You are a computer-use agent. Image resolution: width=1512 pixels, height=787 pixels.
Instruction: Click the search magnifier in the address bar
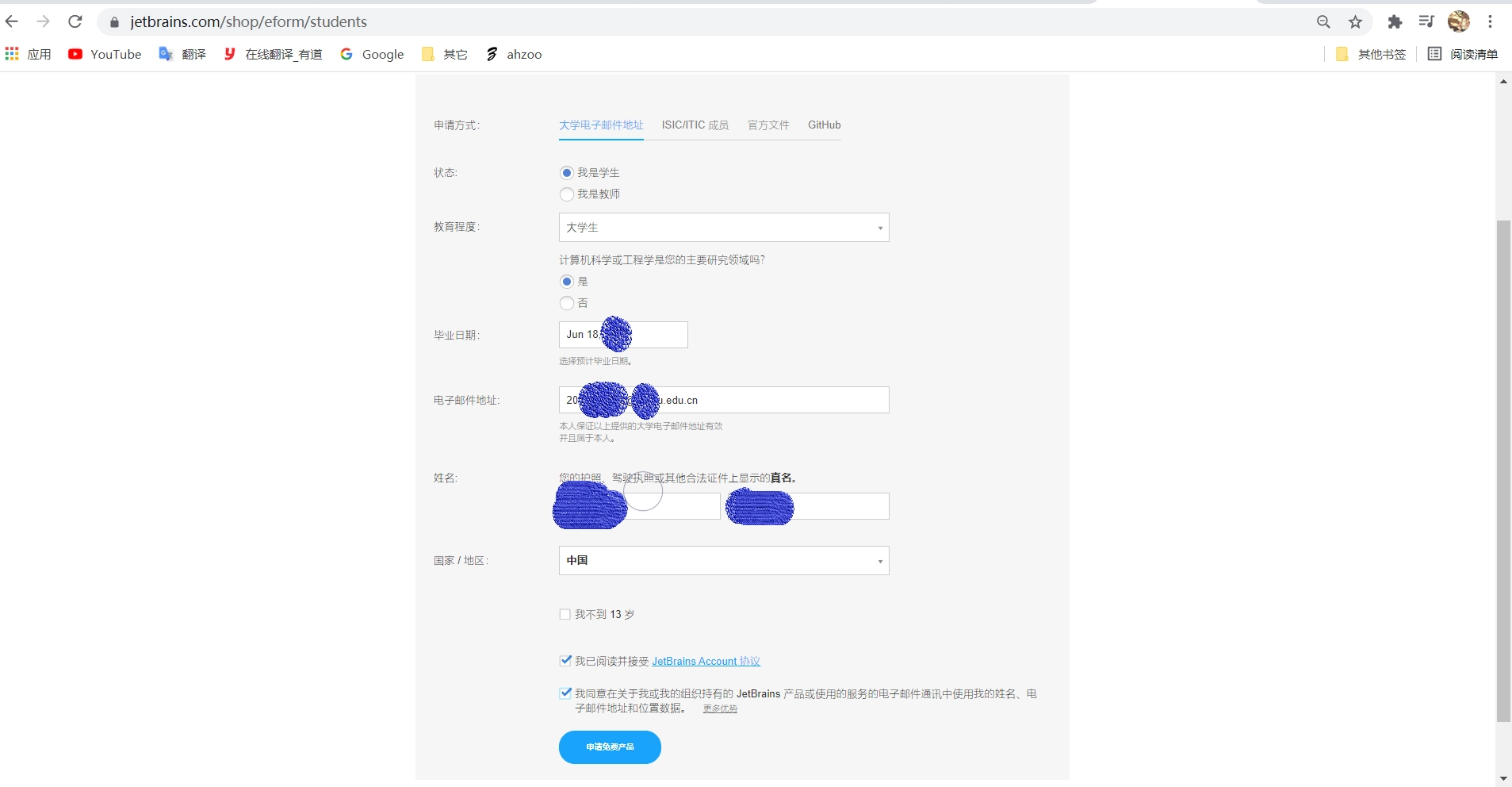point(1323,21)
